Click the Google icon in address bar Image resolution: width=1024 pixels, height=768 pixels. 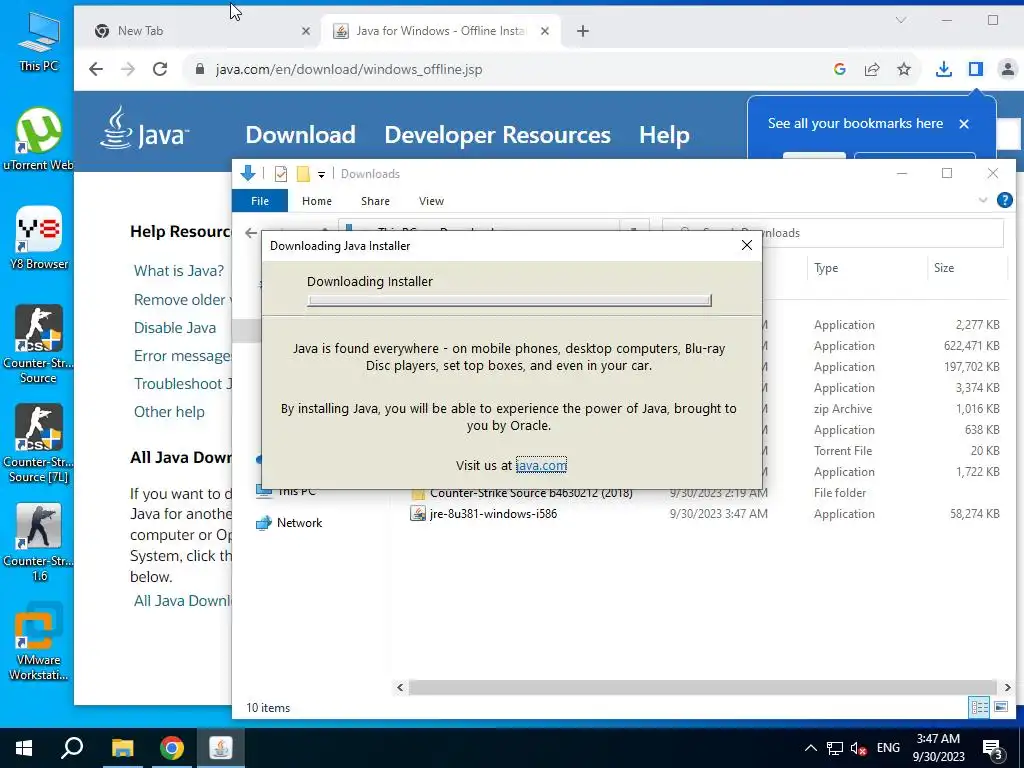[x=840, y=69]
